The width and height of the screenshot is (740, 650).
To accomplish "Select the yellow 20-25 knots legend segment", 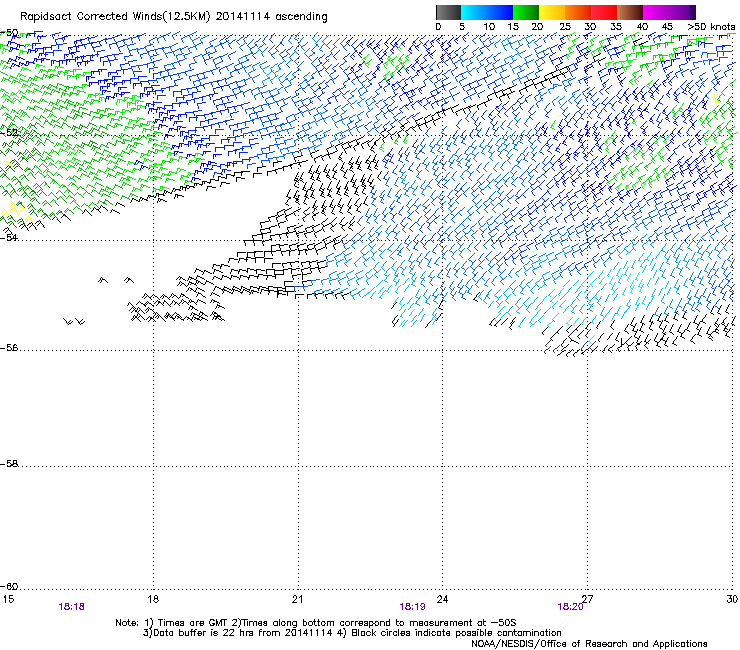I will 552,12.
